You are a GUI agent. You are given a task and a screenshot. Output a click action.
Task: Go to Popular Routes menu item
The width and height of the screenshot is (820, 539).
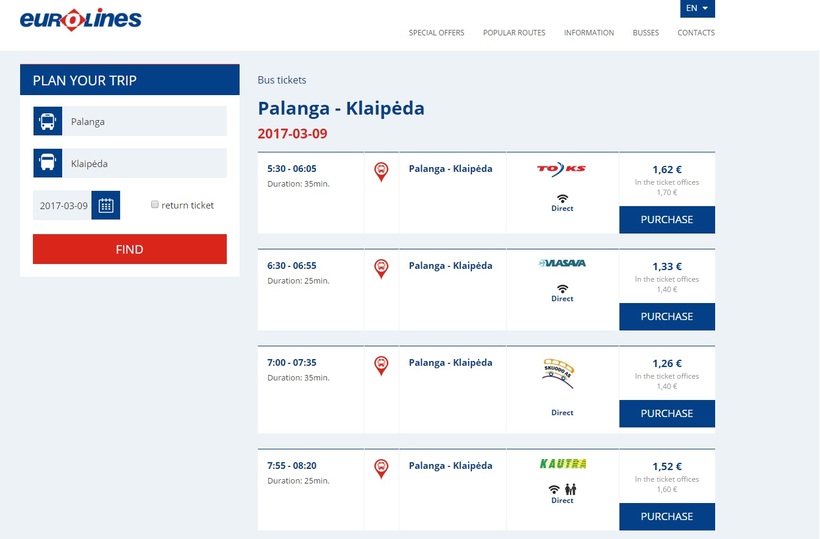pos(514,33)
